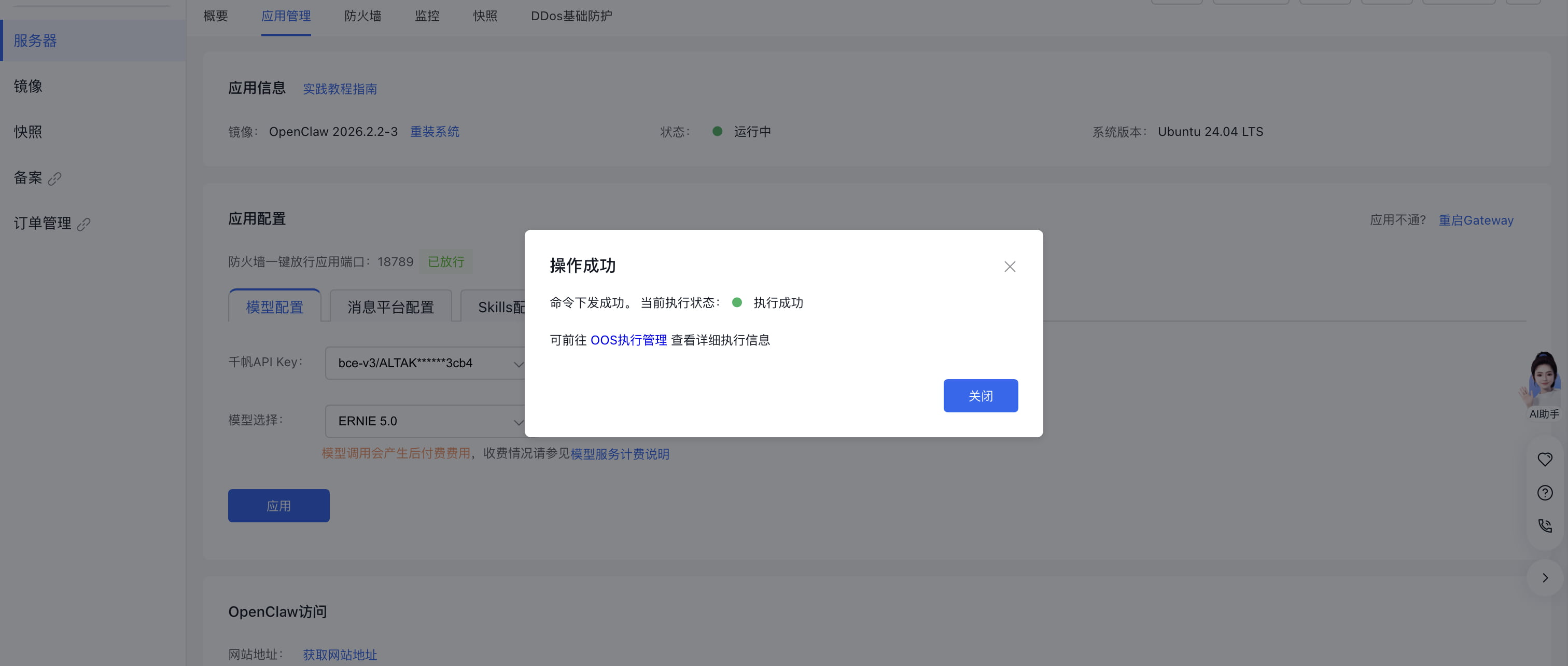Image resolution: width=1568 pixels, height=666 pixels.
Task: Switch to the 防火墙 tab
Action: tap(363, 16)
